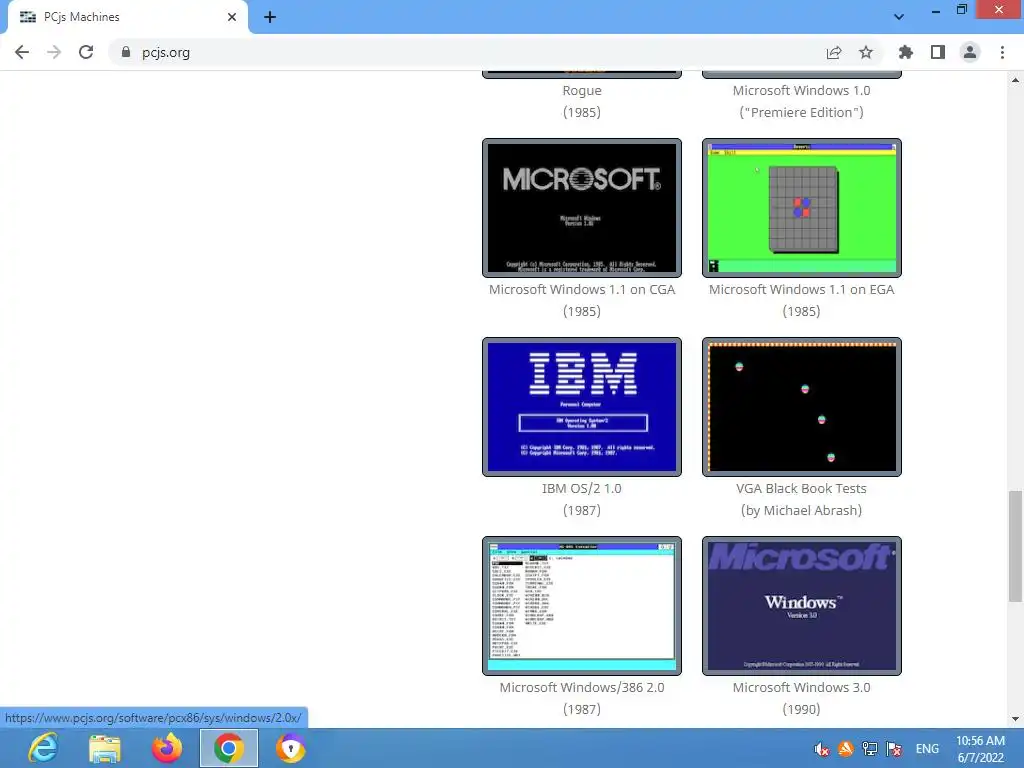
Task: Open the VGA Black Book Tests thumbnail
Action: [x=801, y=407]
